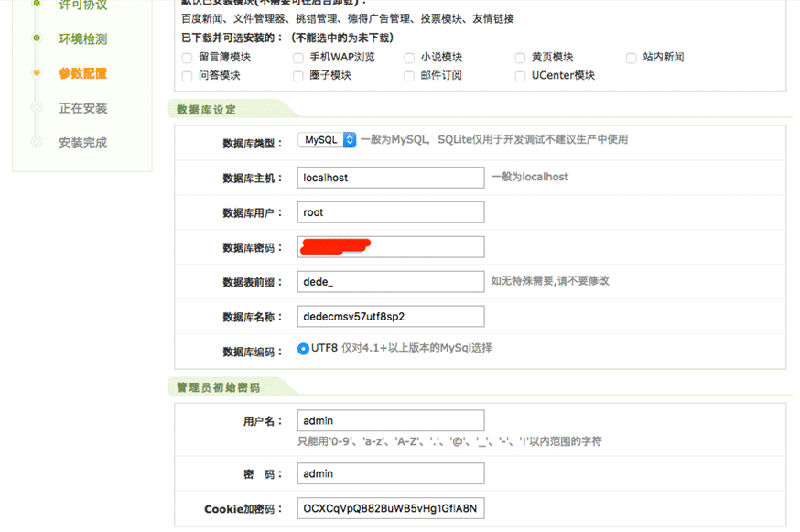The width and height of the screenshot is (800, 532).
Task: Check the UCenter模块 checkbox
Action: (520, 76)
